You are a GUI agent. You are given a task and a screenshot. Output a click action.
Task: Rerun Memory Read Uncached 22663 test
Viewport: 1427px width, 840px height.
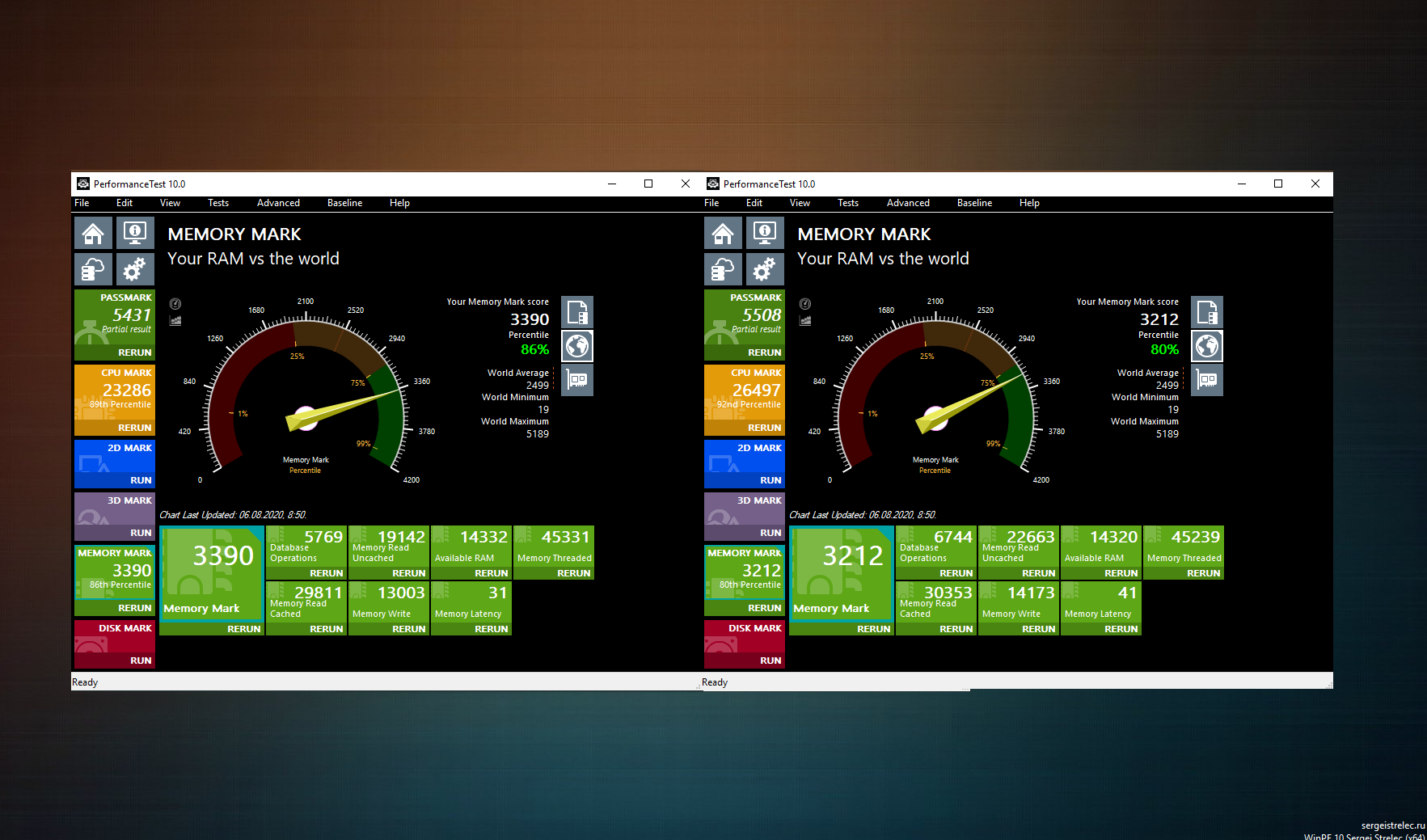coord(1039,573)
